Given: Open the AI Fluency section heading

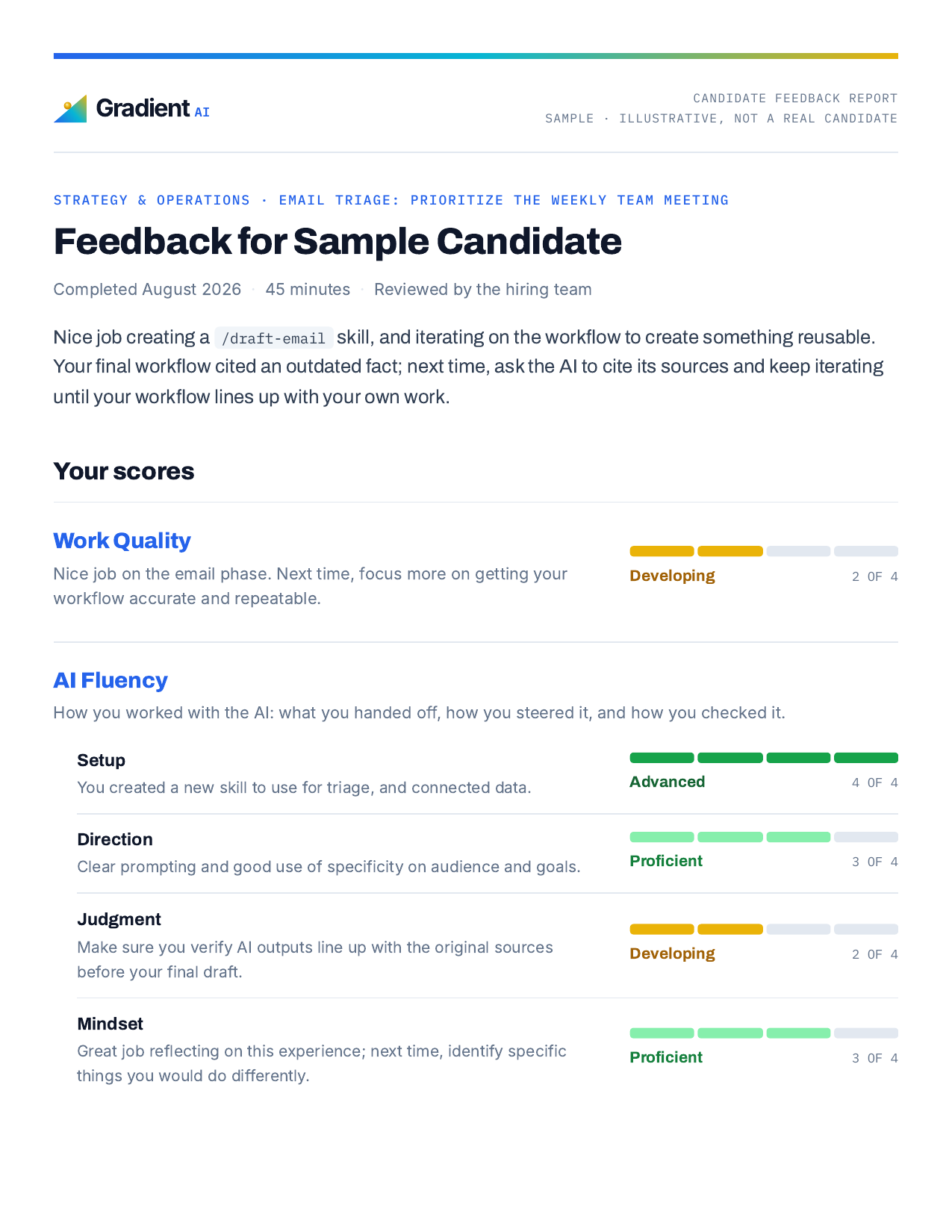Looking at the screenshot, I should pyautogui.click(x=111, y=680).
